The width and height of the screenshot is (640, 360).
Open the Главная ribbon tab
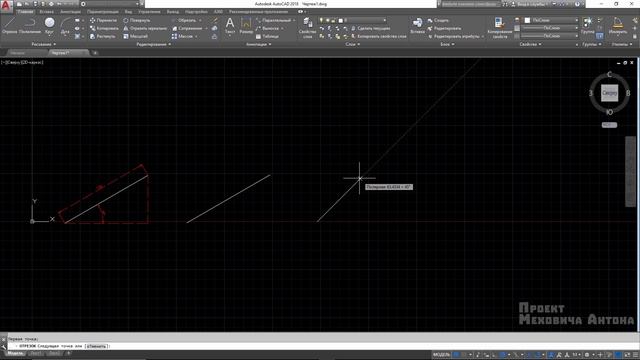click(x=25, y=12)
